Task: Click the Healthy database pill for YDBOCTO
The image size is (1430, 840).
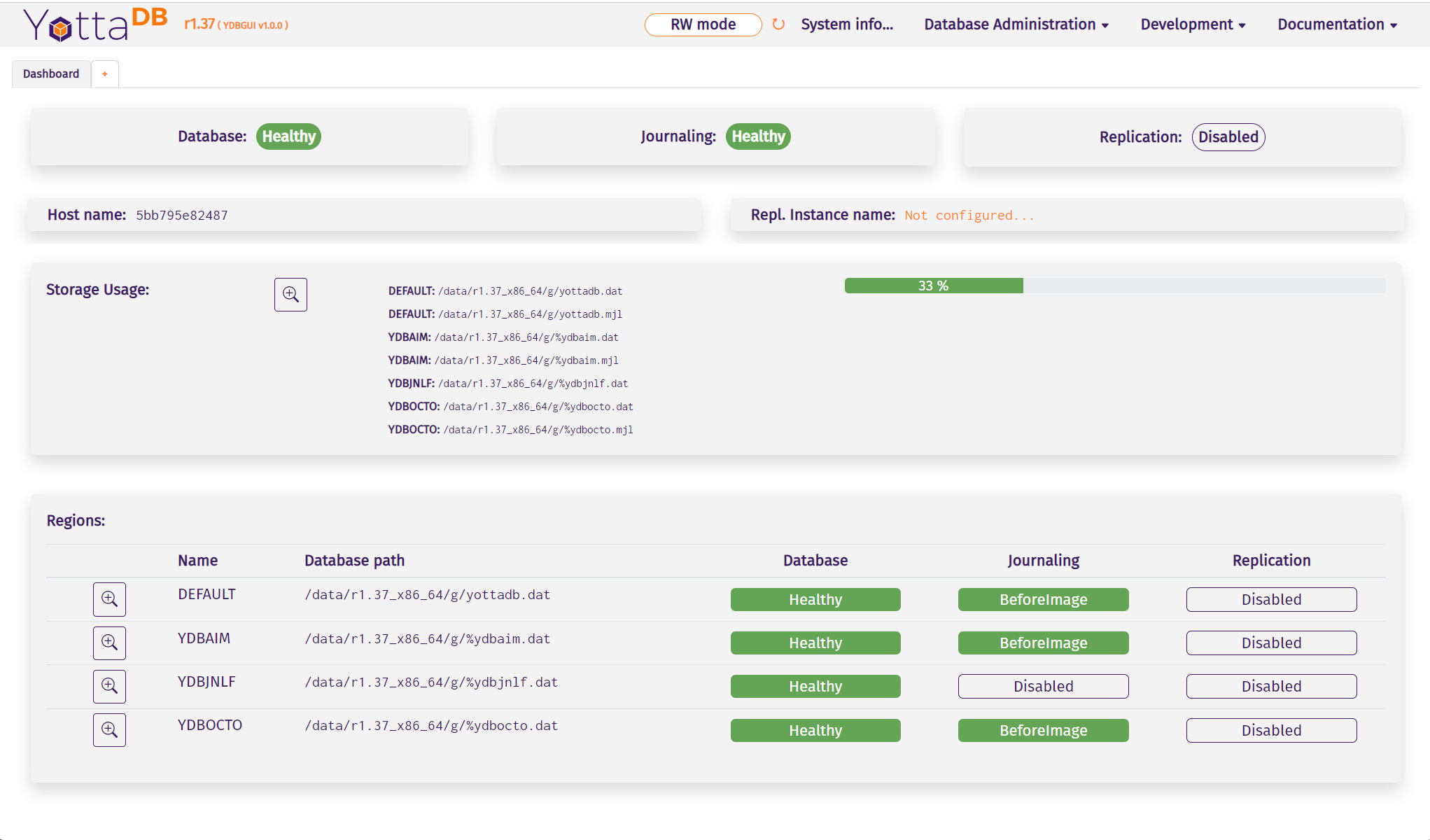Action: 815,731
